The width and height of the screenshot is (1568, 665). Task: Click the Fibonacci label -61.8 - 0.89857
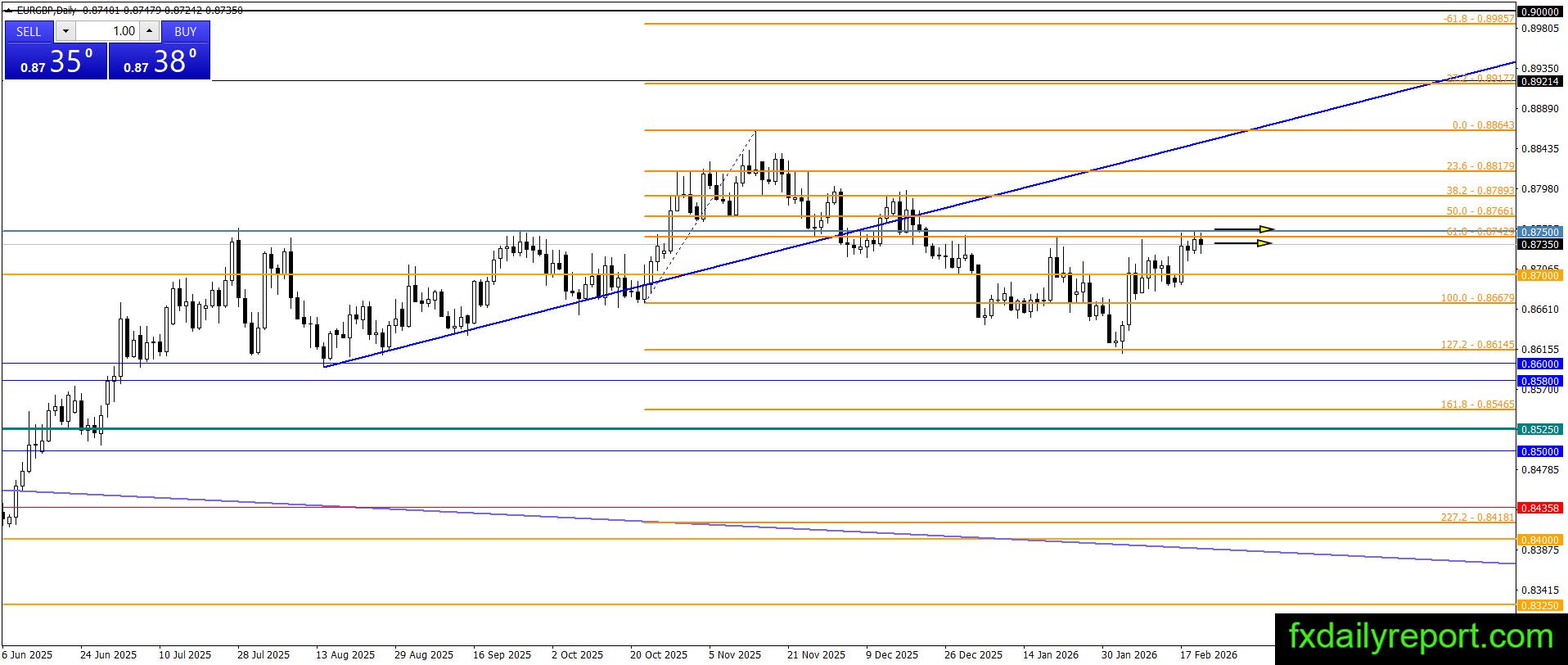pos(1479,18)
